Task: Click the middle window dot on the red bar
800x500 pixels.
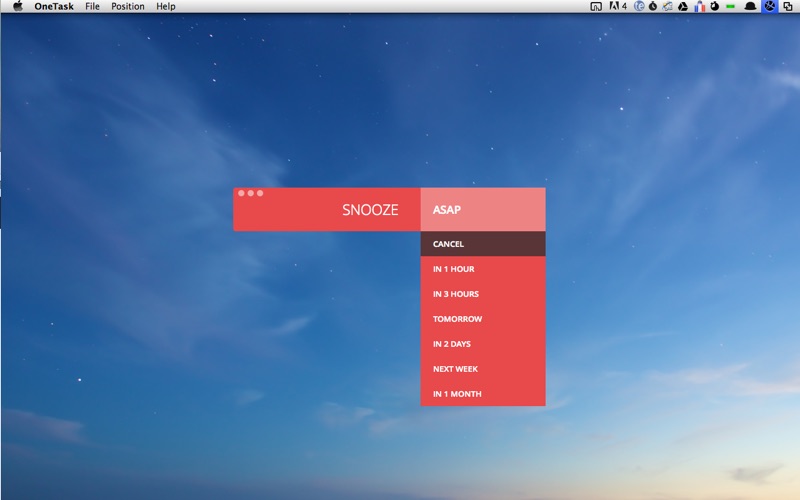Action: pyautogui.click(x=251, y=193)
